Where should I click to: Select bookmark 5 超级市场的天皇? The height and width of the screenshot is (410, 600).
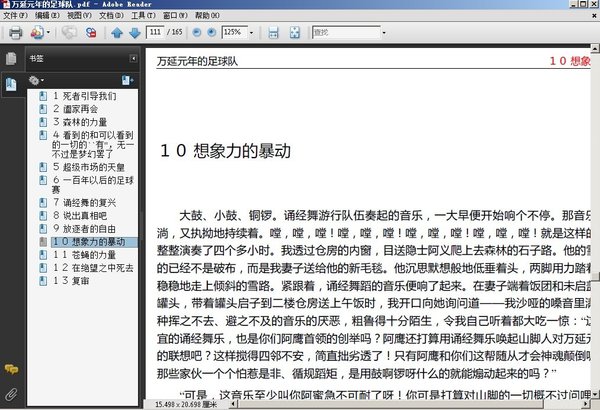[89, 167]
